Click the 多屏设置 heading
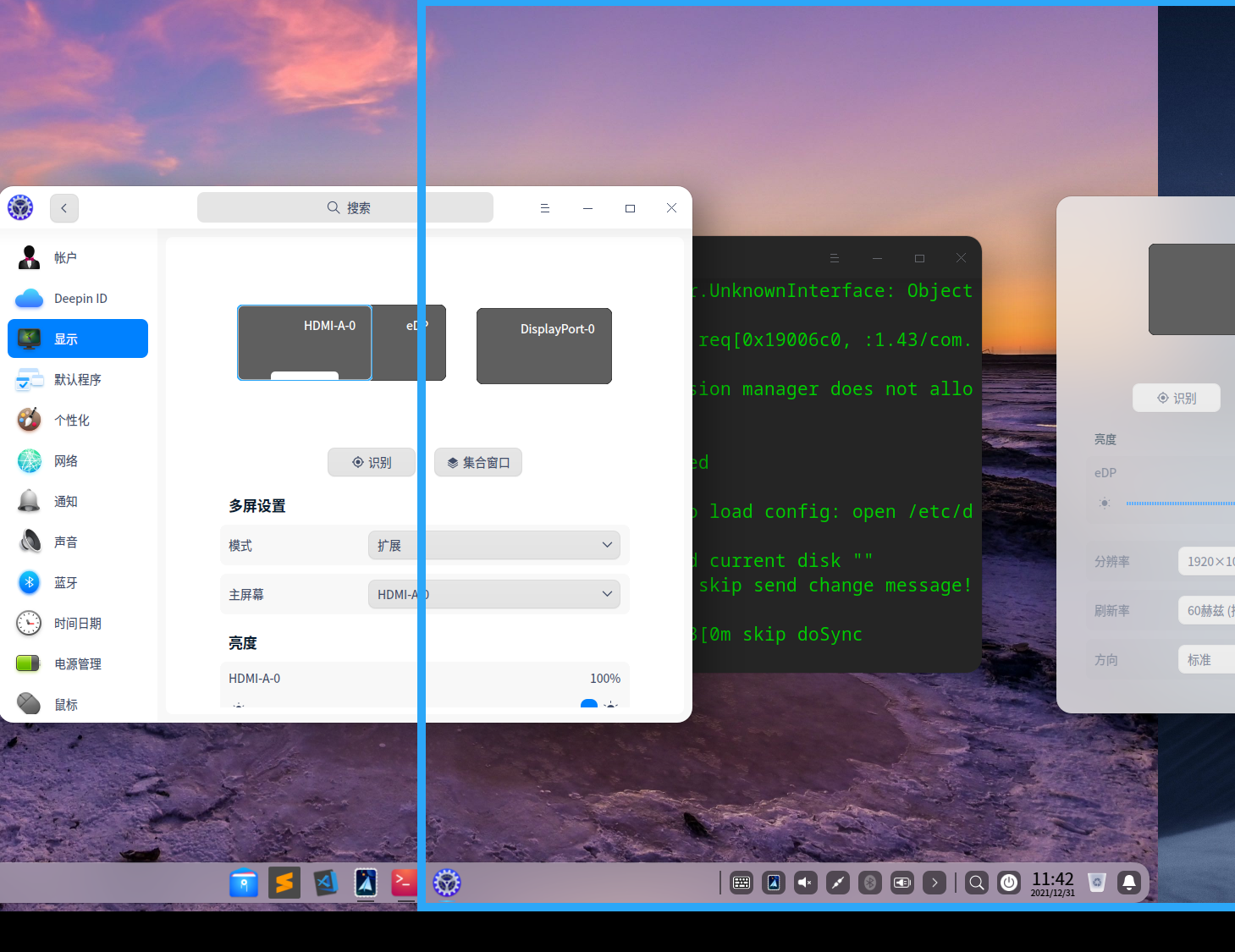Image resolution: width=1235 pixels, height=952 pixels. 257,506
